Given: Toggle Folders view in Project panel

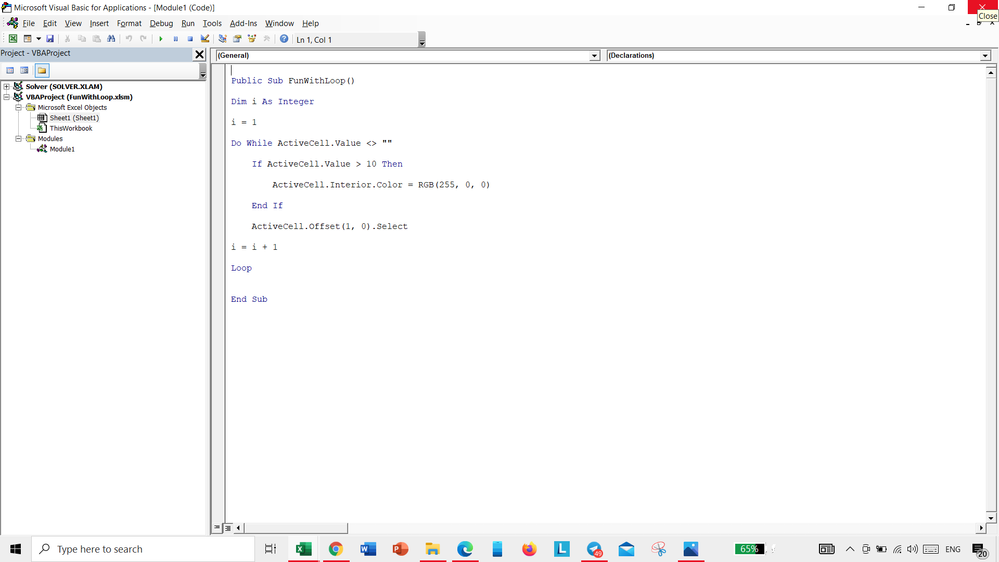Looking at the screenshot, I should pos(42,70).
